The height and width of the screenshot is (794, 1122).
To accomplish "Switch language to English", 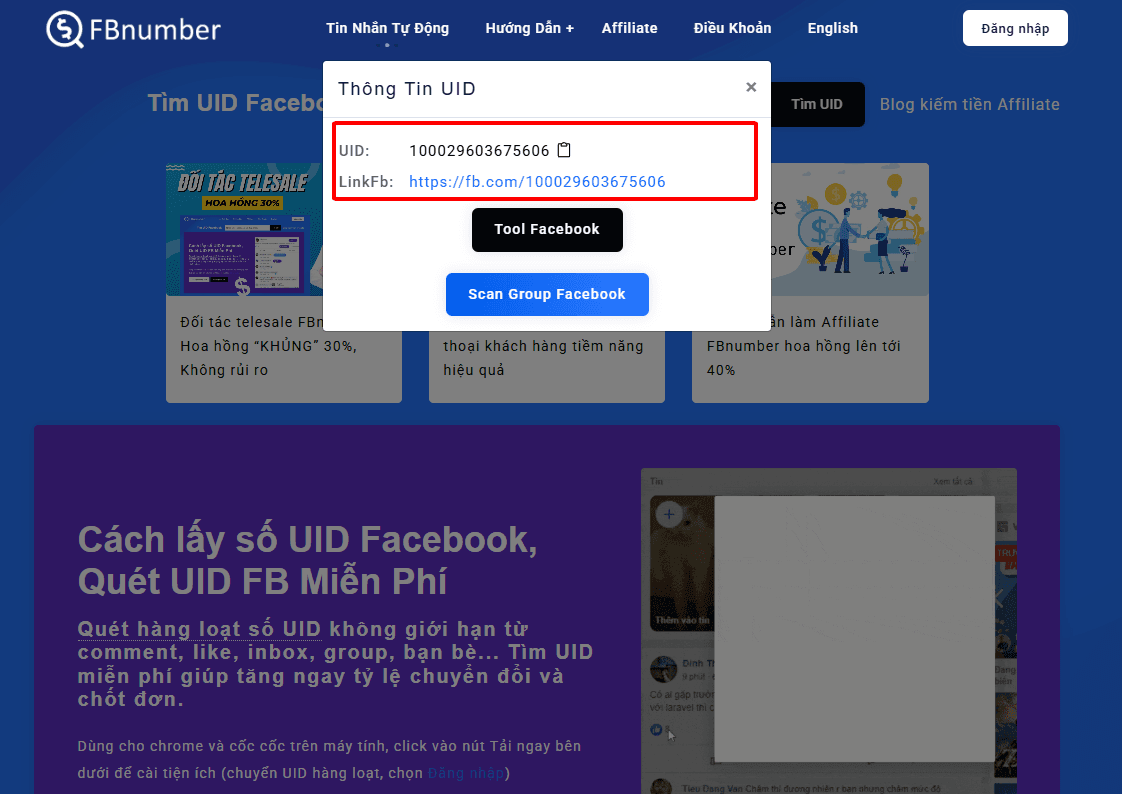I will click(832, 29).
